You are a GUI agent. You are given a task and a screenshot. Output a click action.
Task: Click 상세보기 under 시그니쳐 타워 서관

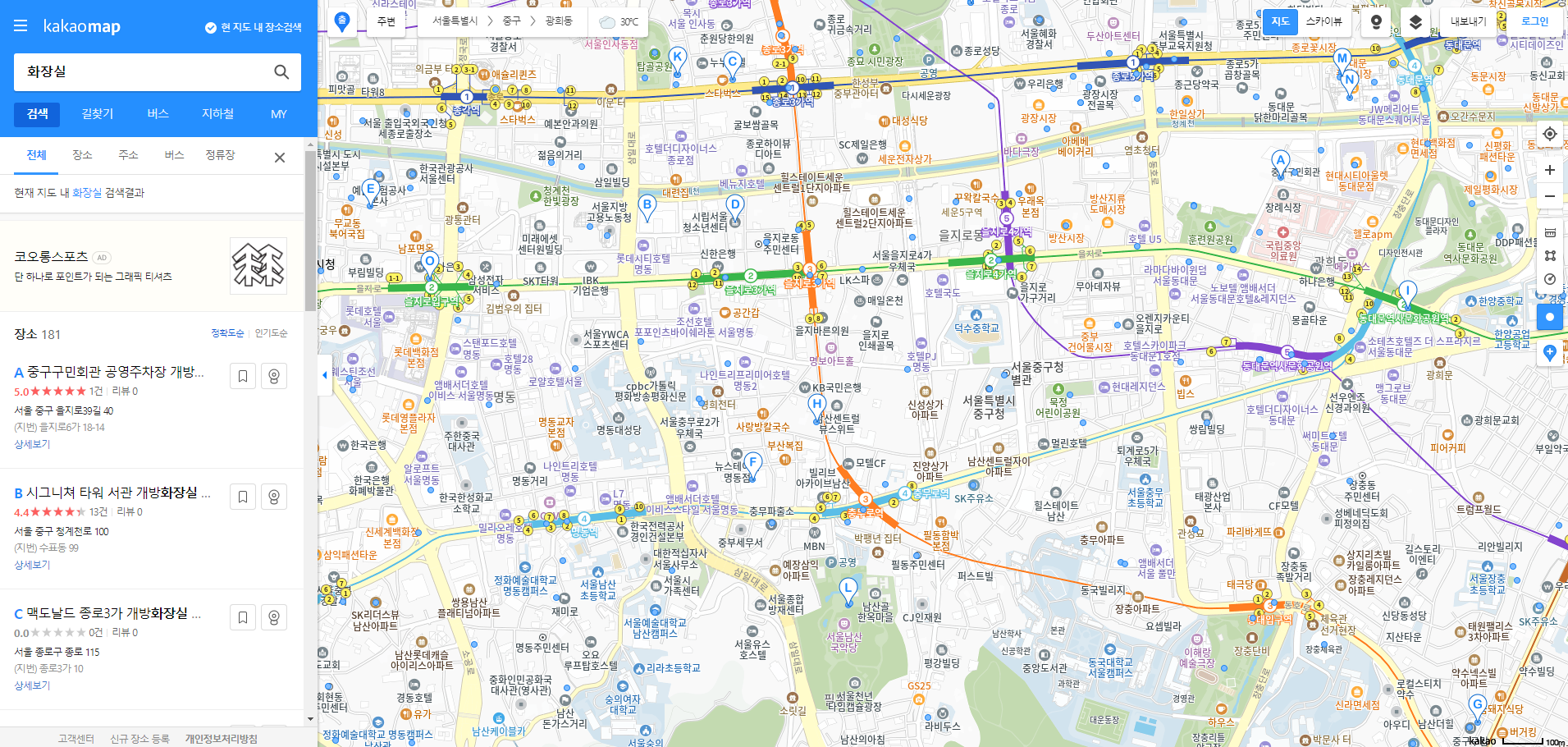[32, 565]
